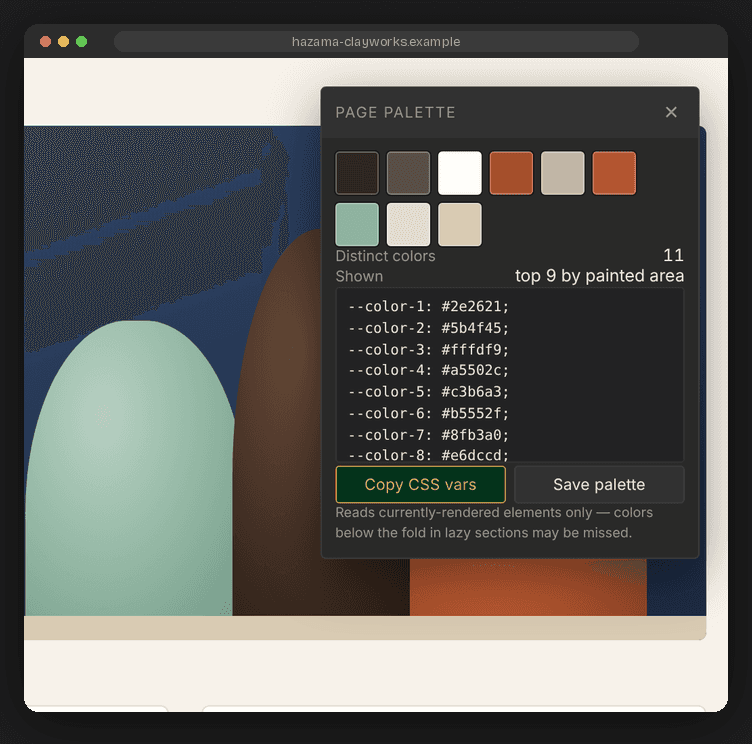Click the Distinct colors label
The image size is (752, 744).
point(385,256)
